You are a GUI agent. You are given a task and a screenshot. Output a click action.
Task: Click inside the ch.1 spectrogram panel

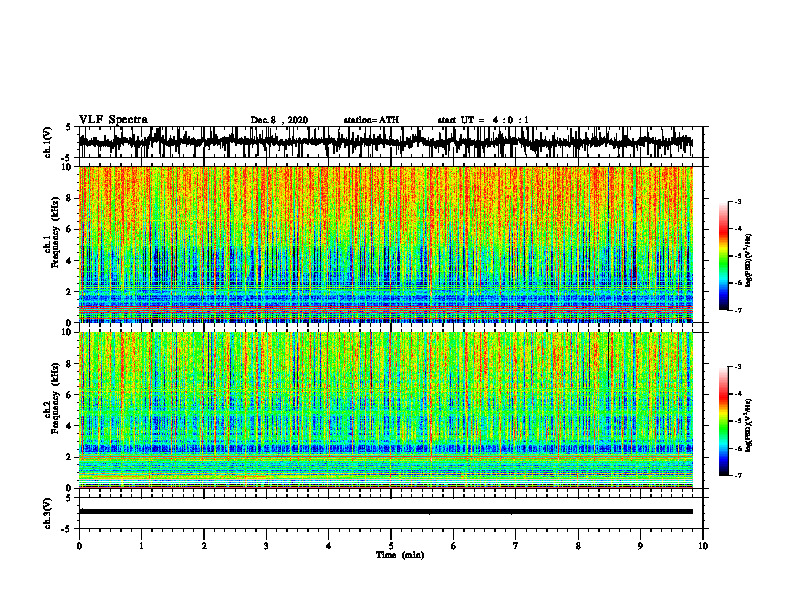386,244
